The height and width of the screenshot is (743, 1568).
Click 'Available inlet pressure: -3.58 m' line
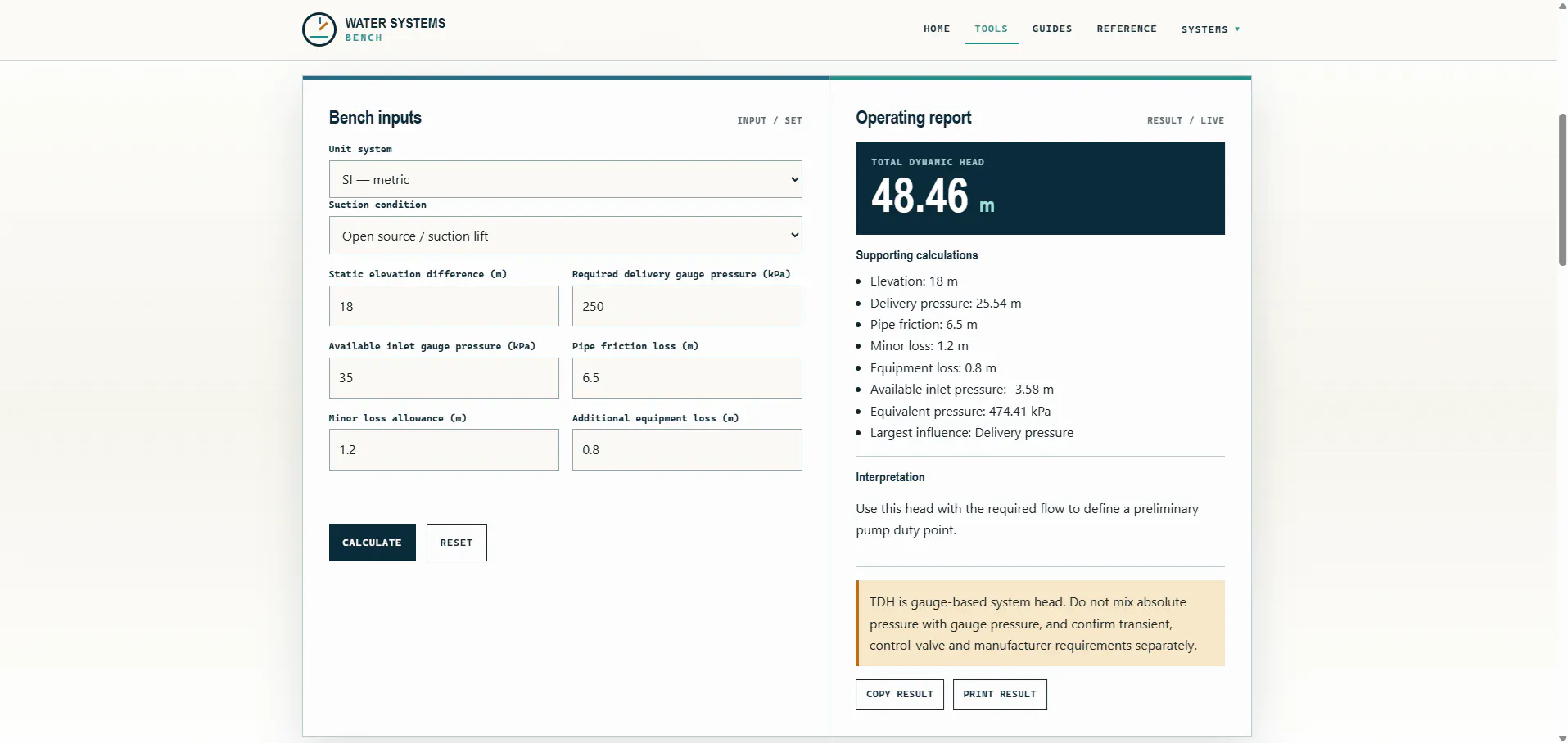coord(962,390)
